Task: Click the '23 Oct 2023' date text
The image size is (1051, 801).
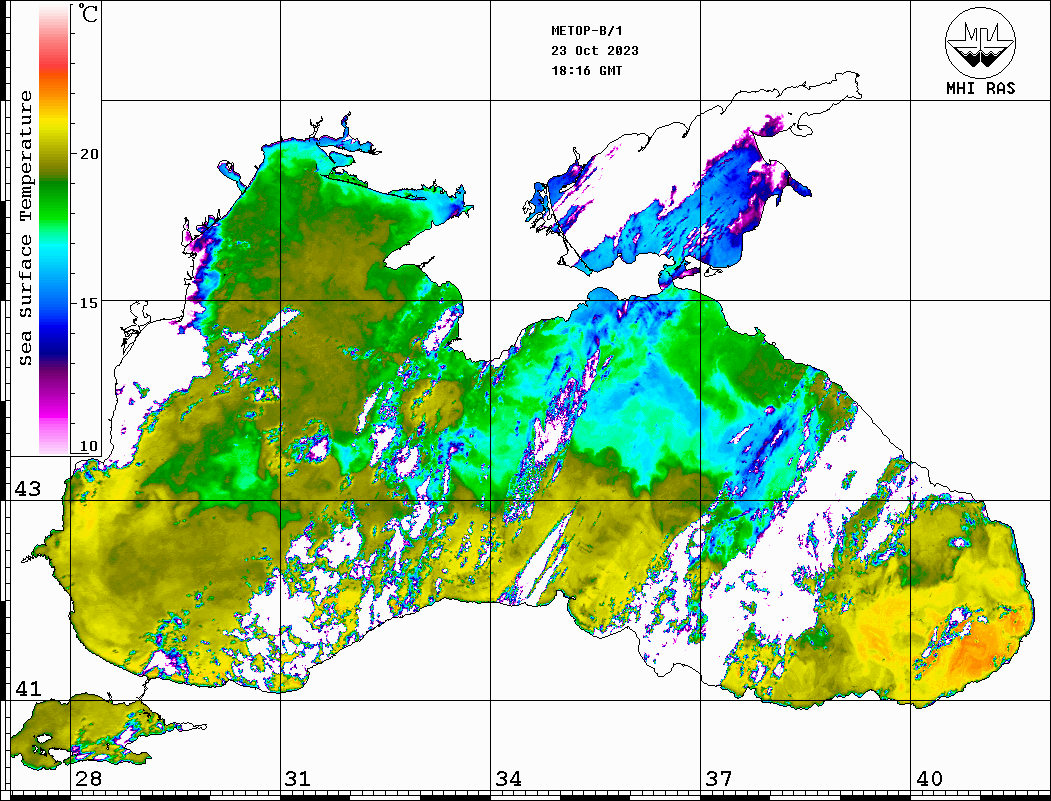Action: point(595,51)
